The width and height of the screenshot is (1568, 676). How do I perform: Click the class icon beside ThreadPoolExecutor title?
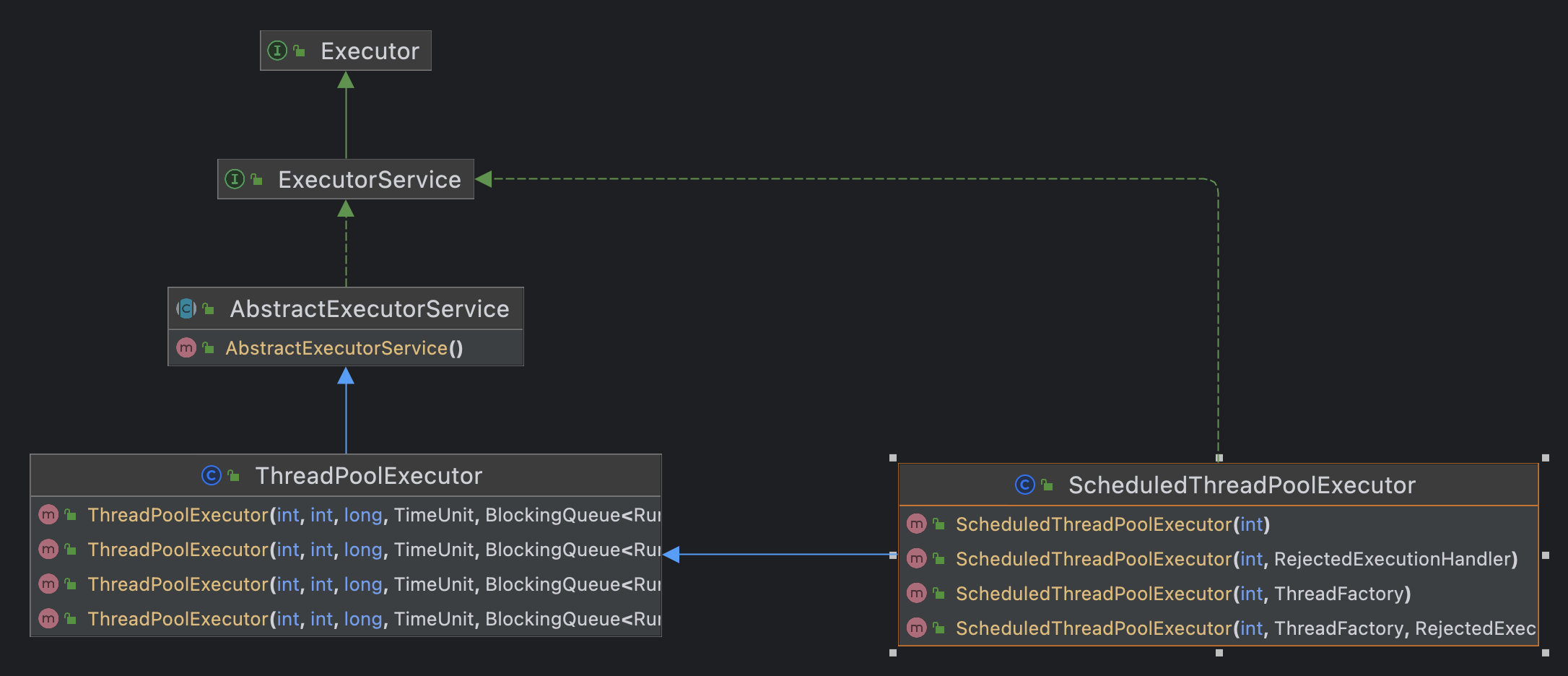pyautogui.click(x=211, y=475)
